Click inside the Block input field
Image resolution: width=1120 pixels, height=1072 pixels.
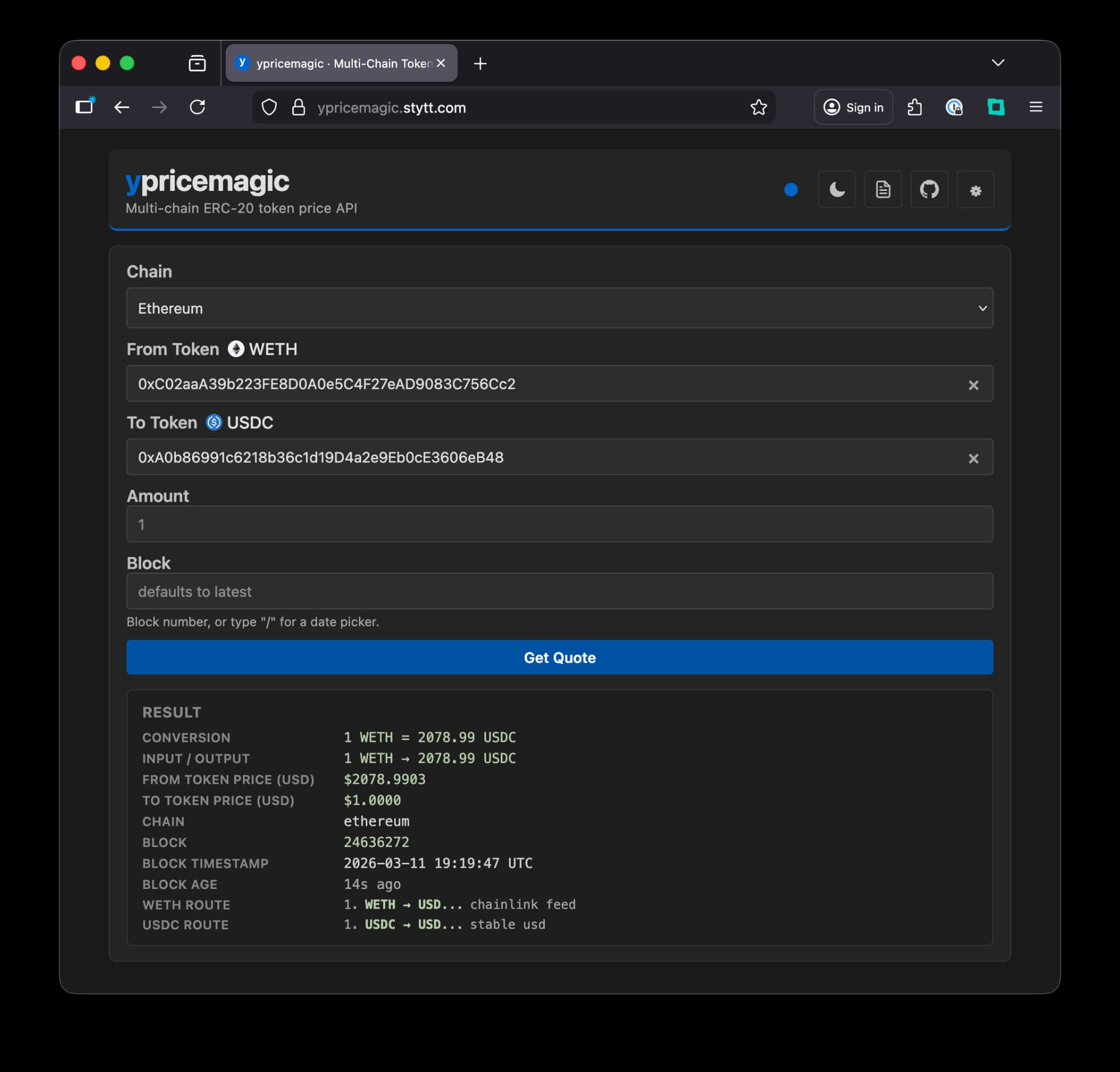559,591
